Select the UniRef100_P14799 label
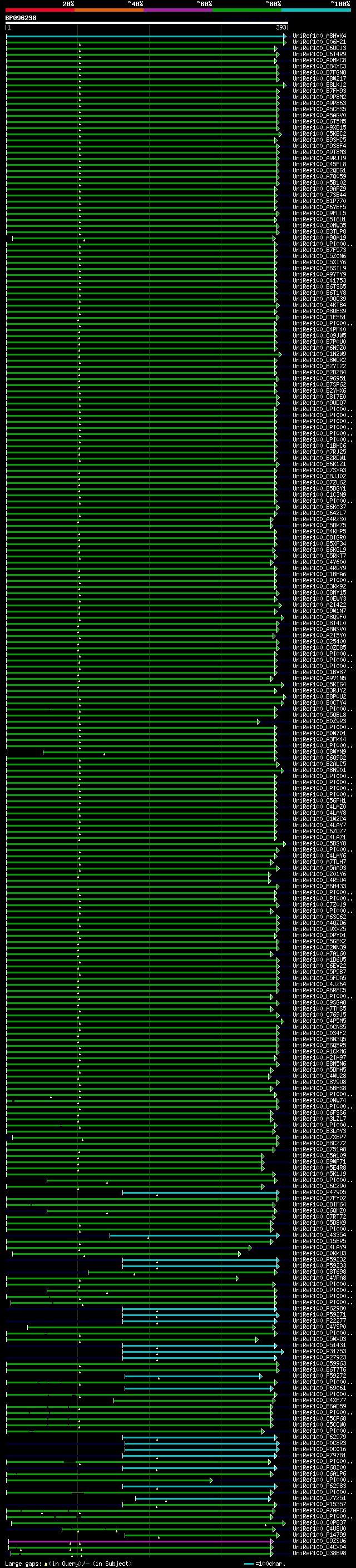Viewport: 356px width, 1568px height. point(319,1535)
